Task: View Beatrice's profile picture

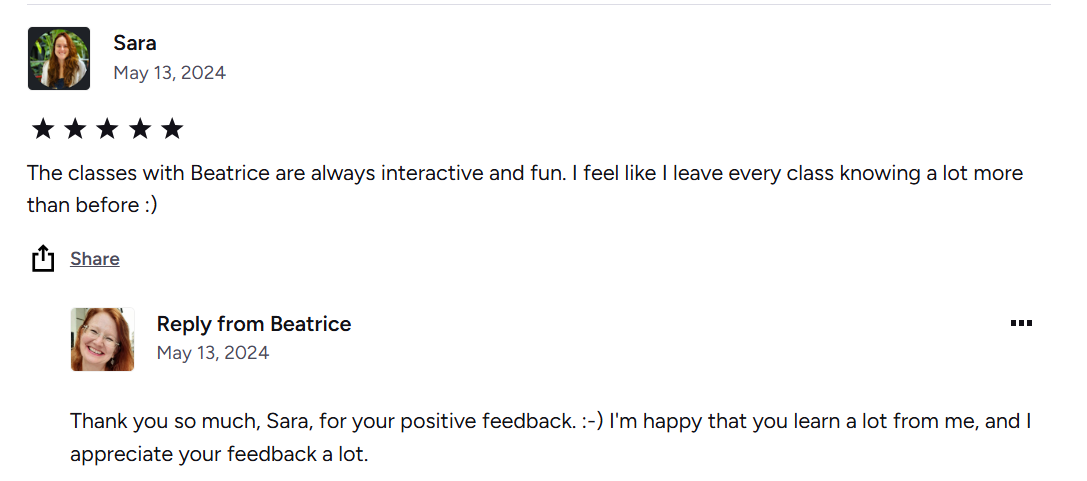Action: [x=102, y=339]
